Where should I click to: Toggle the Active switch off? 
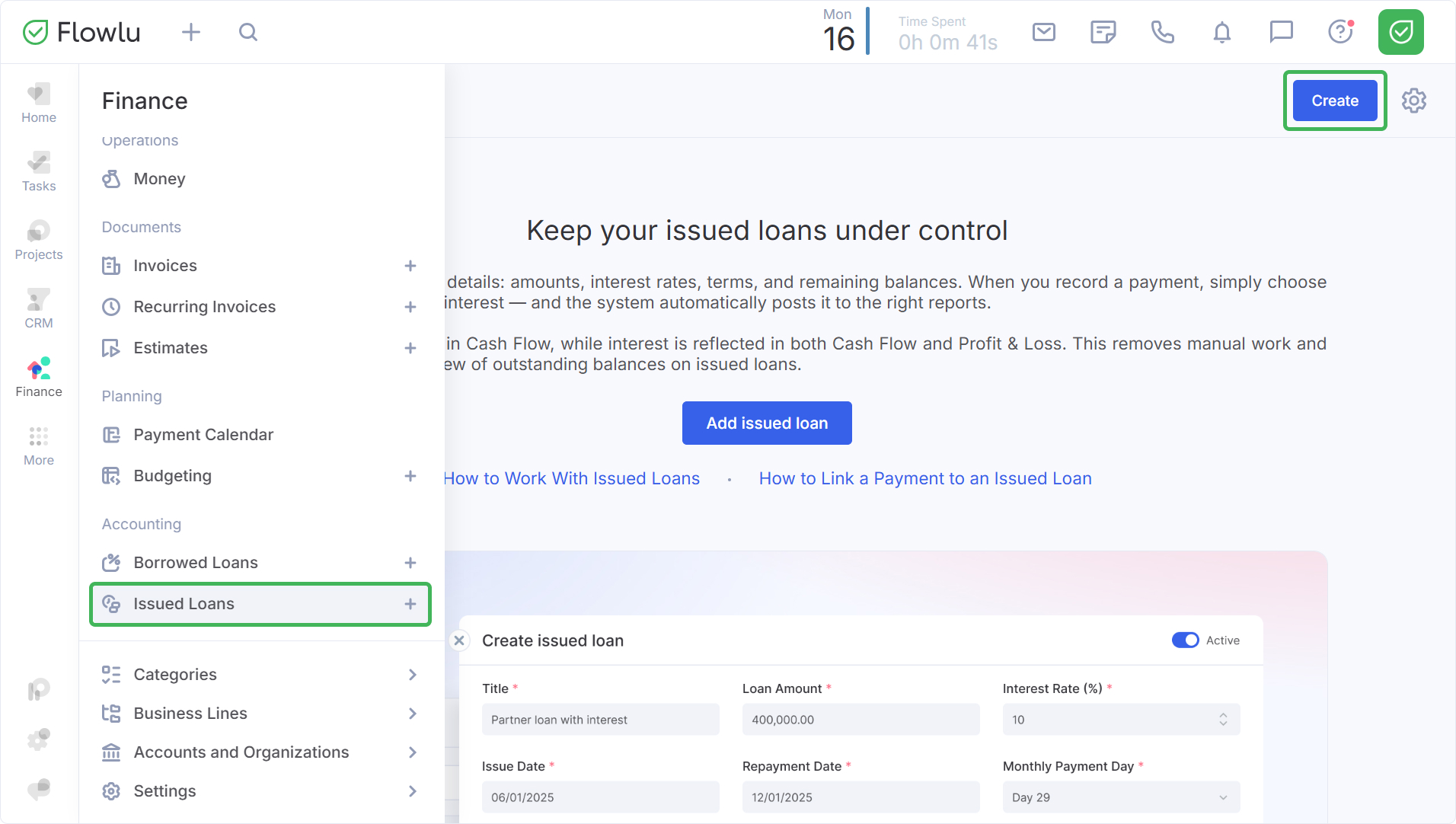(1185, 640)
